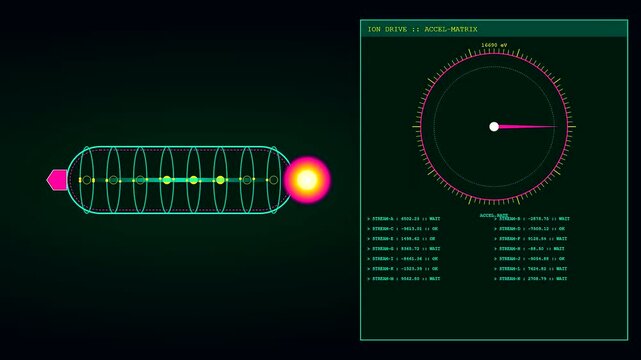641x360 pixels.
Task: Expand the STREAM-A row arrow
Action: pyautogui.click(x=369, y=219)
